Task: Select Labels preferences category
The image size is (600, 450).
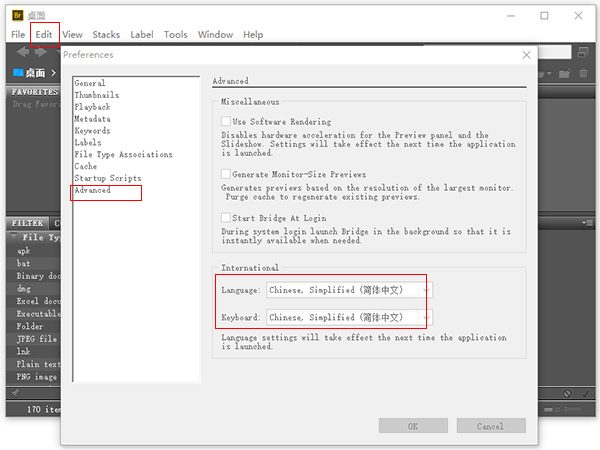Action: pyautogui.click(x=88, y=142)
